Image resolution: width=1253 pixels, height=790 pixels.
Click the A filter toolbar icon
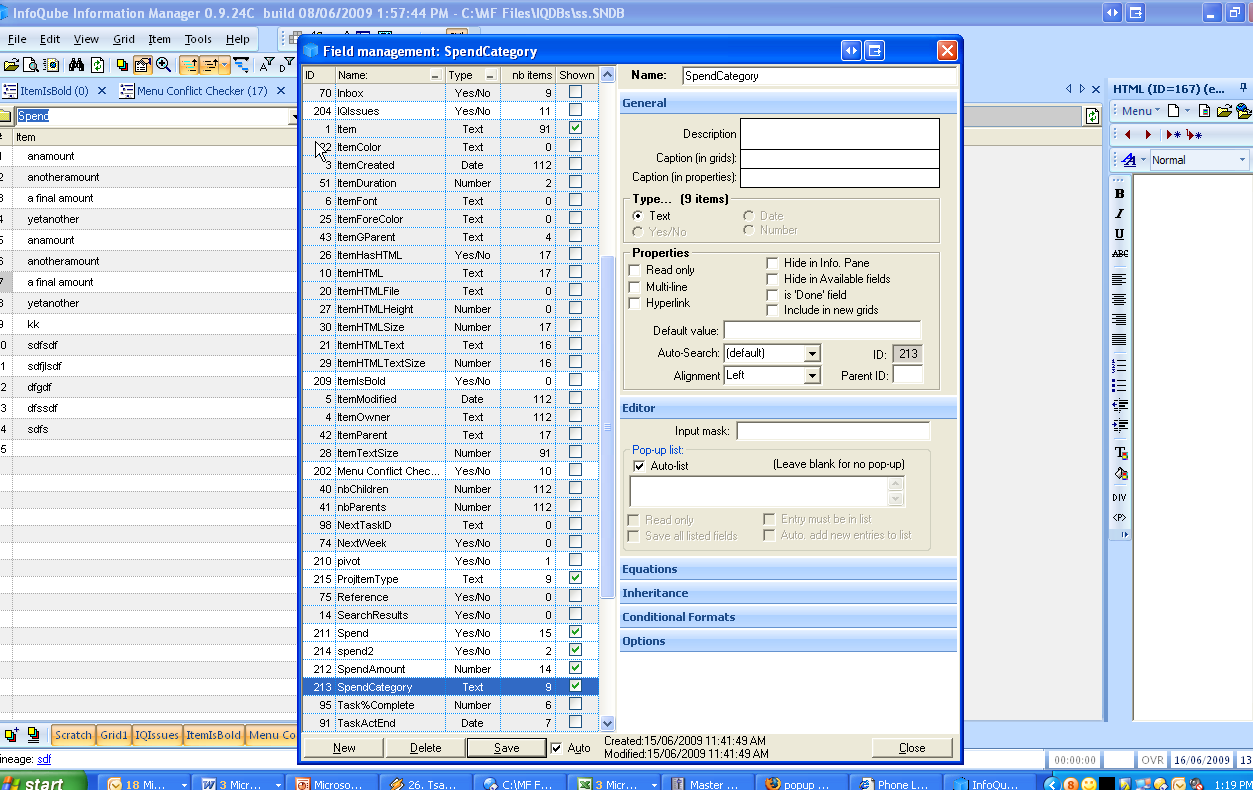265,65
